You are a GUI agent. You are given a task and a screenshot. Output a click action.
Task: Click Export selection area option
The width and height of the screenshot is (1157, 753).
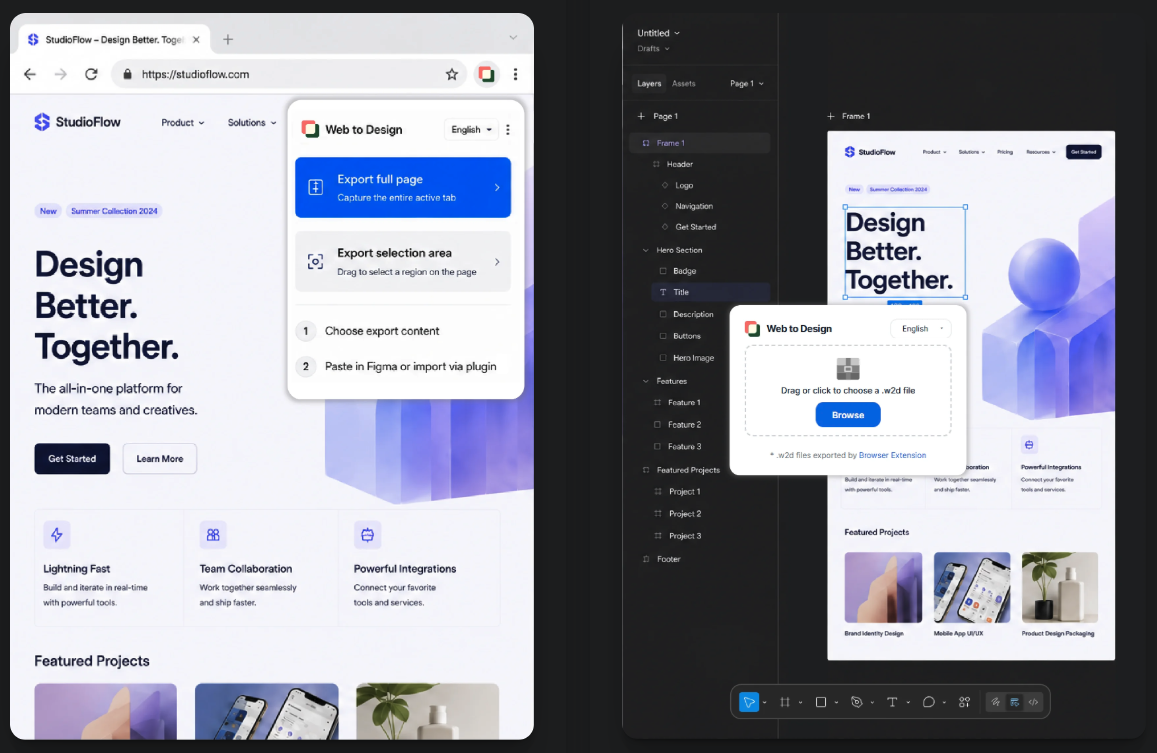[x=403, y=261]
